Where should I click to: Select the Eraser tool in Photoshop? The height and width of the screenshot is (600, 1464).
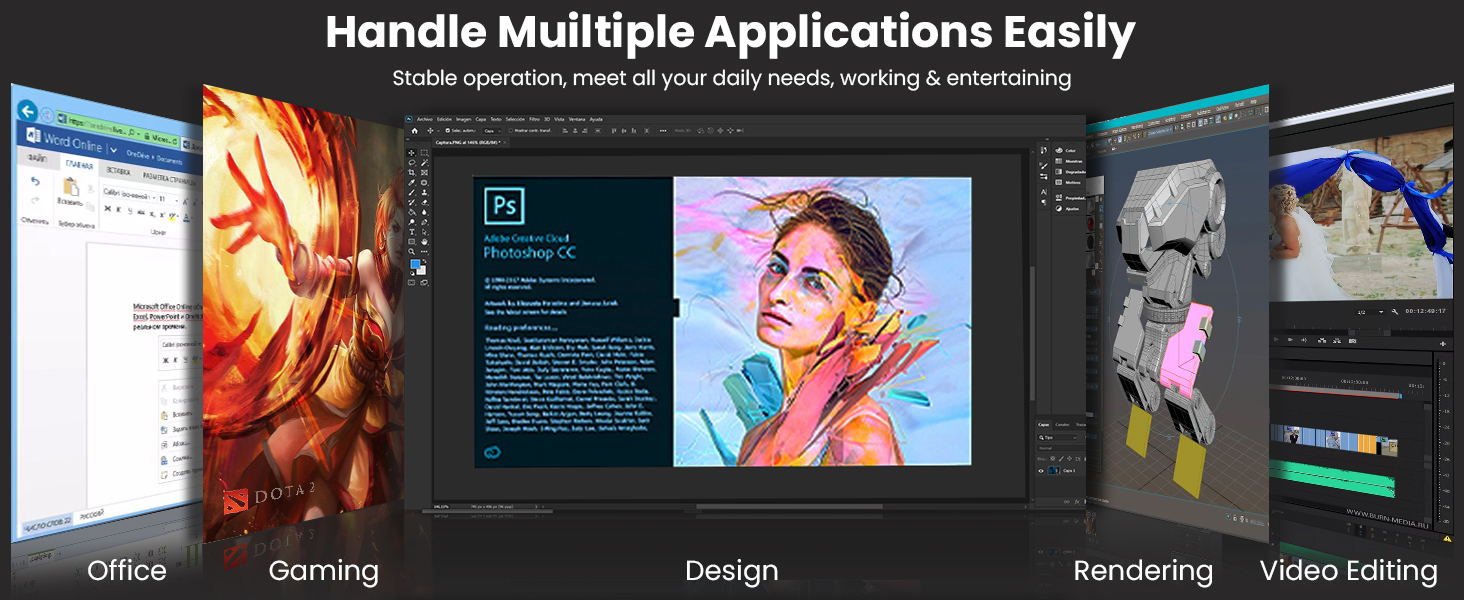(x=424, y=202)
